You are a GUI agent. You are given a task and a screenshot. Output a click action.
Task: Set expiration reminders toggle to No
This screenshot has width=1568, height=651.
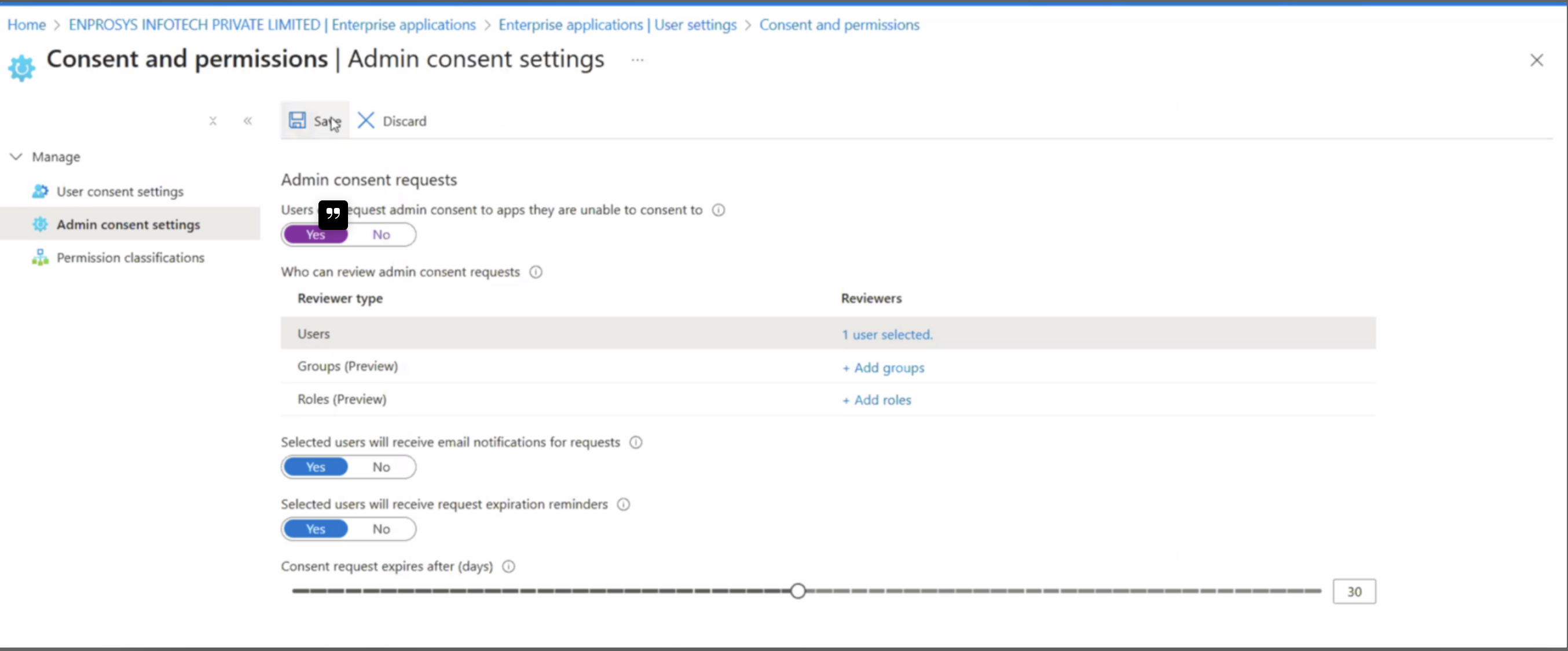click(x=381, y=529)
